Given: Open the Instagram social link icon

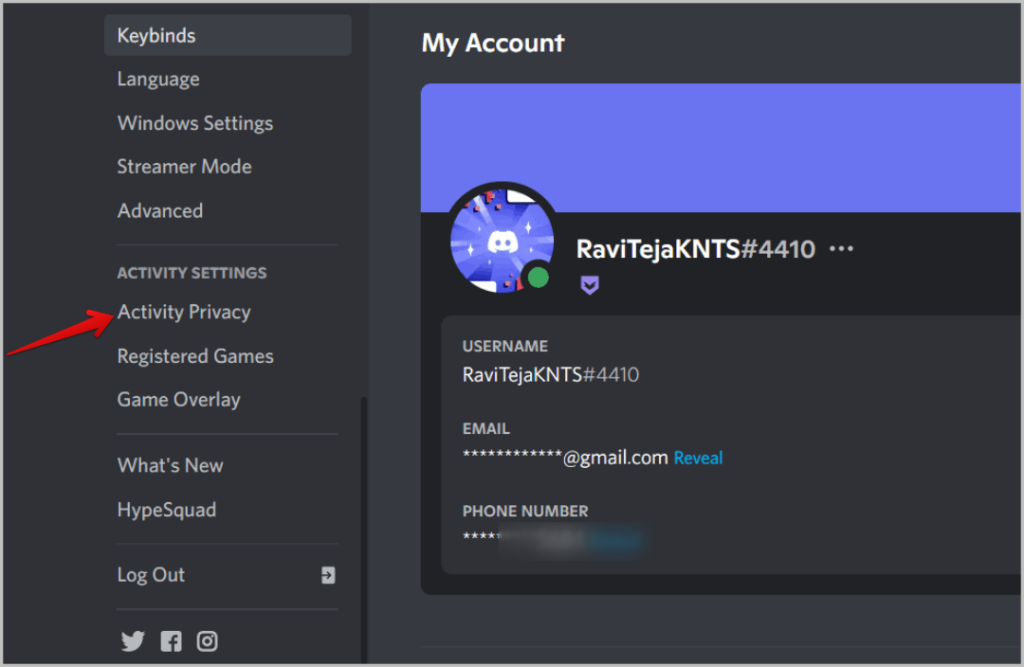Looking at the screenshot, I should (x=208, y=642).
